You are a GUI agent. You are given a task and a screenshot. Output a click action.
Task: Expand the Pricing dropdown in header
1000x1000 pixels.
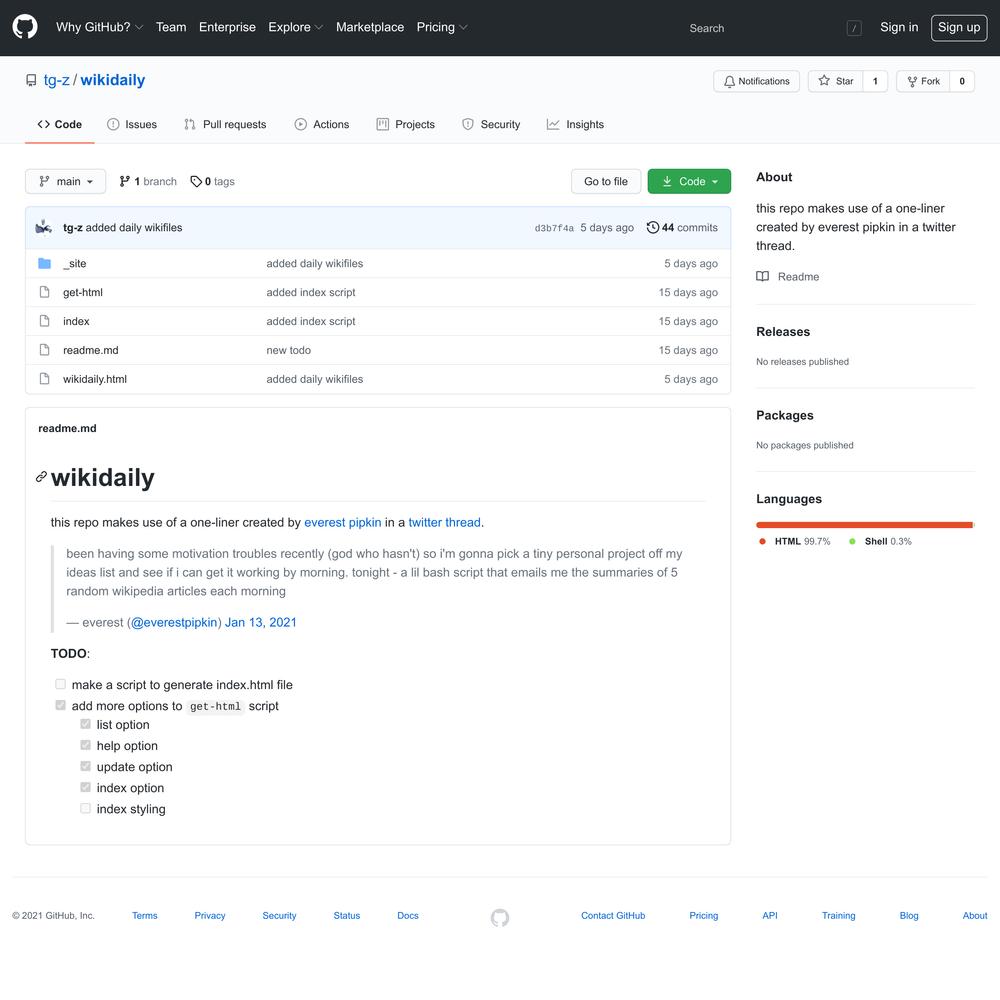pos(442,27)
